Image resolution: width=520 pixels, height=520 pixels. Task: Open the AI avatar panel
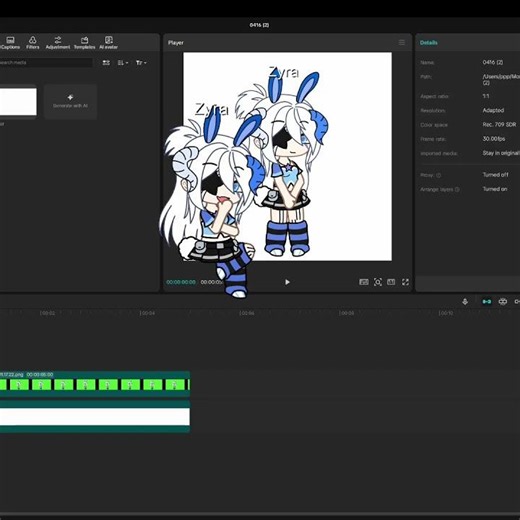point(109,43)
